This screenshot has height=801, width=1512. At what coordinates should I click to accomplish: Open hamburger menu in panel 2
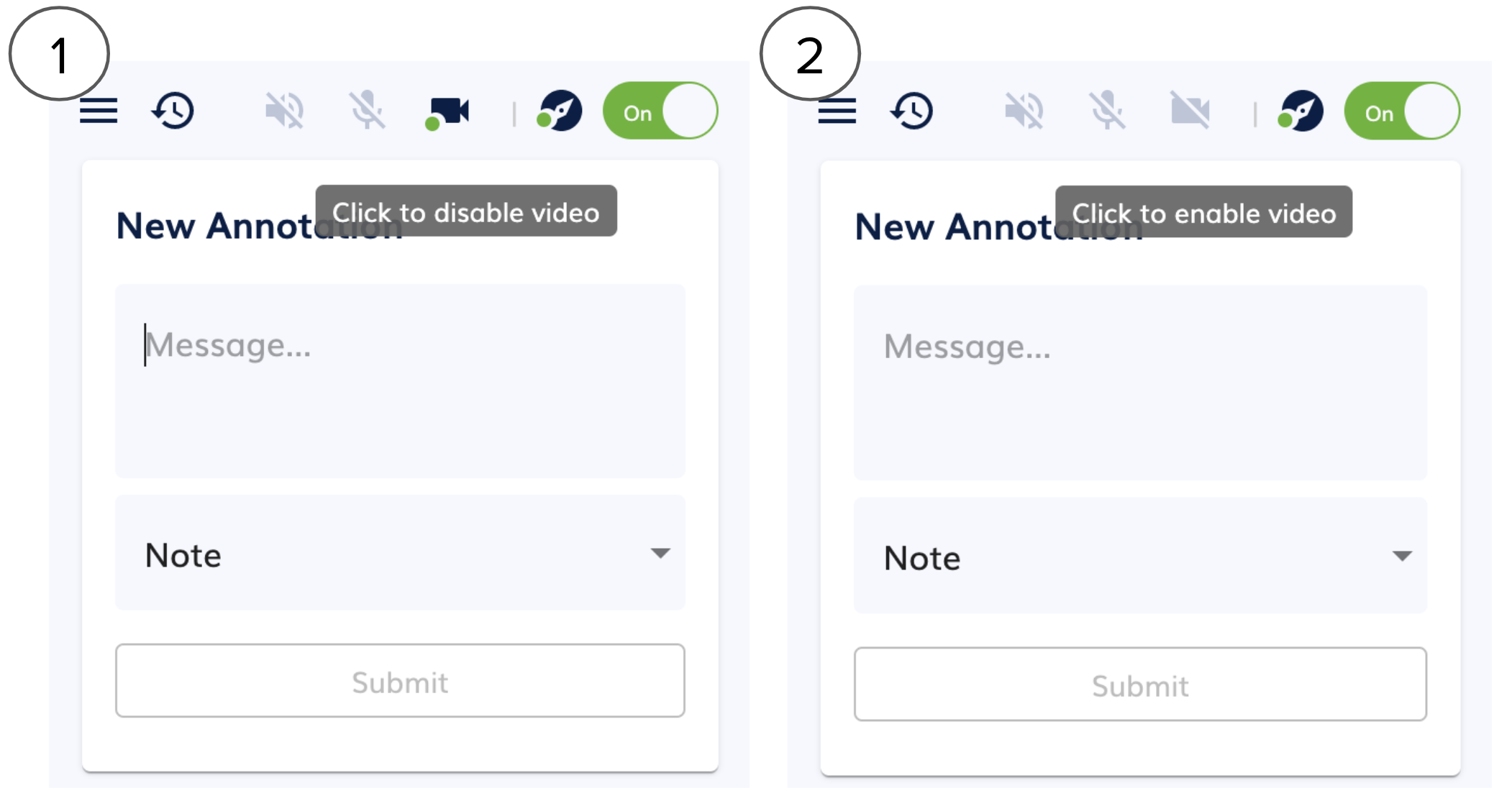[x=837, y=111]
